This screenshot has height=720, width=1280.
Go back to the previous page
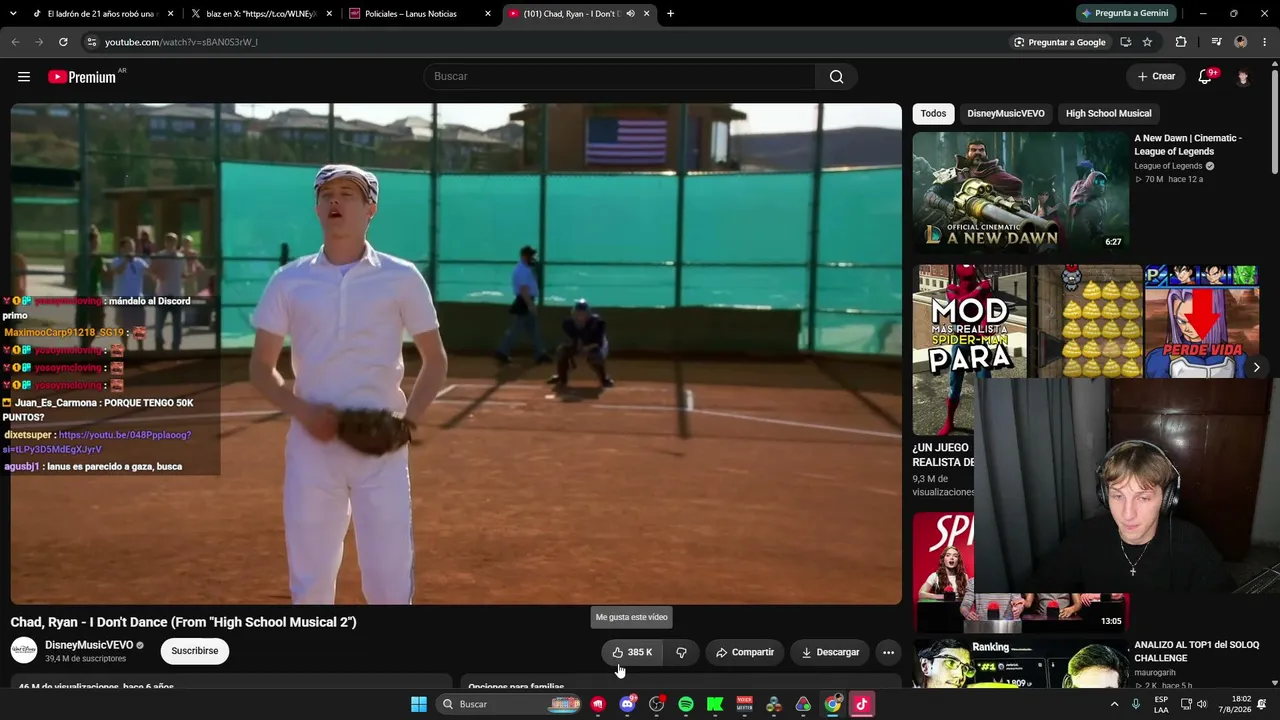(x=15, y=42)
